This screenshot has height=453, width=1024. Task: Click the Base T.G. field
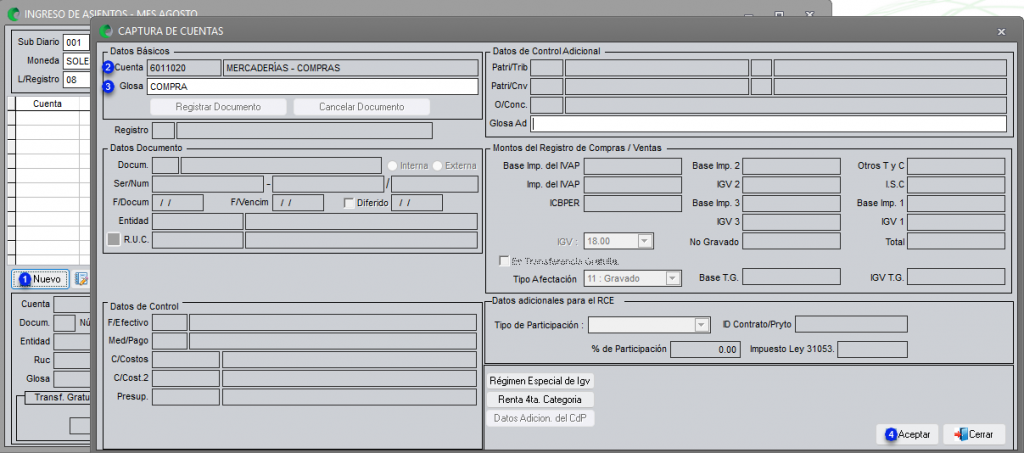(792, 277)
